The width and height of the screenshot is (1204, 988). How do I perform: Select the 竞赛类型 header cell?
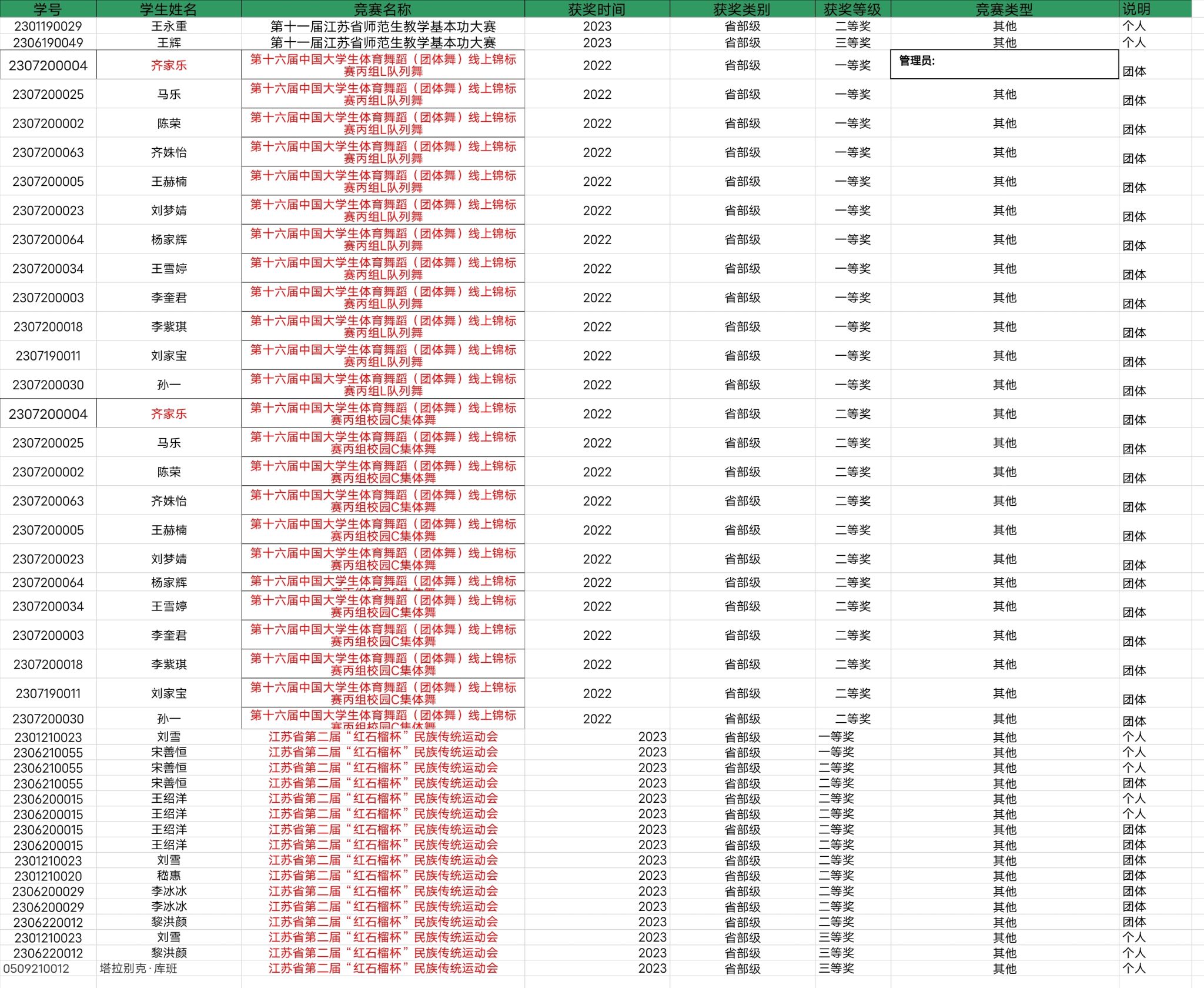(x=1004, y=9)
